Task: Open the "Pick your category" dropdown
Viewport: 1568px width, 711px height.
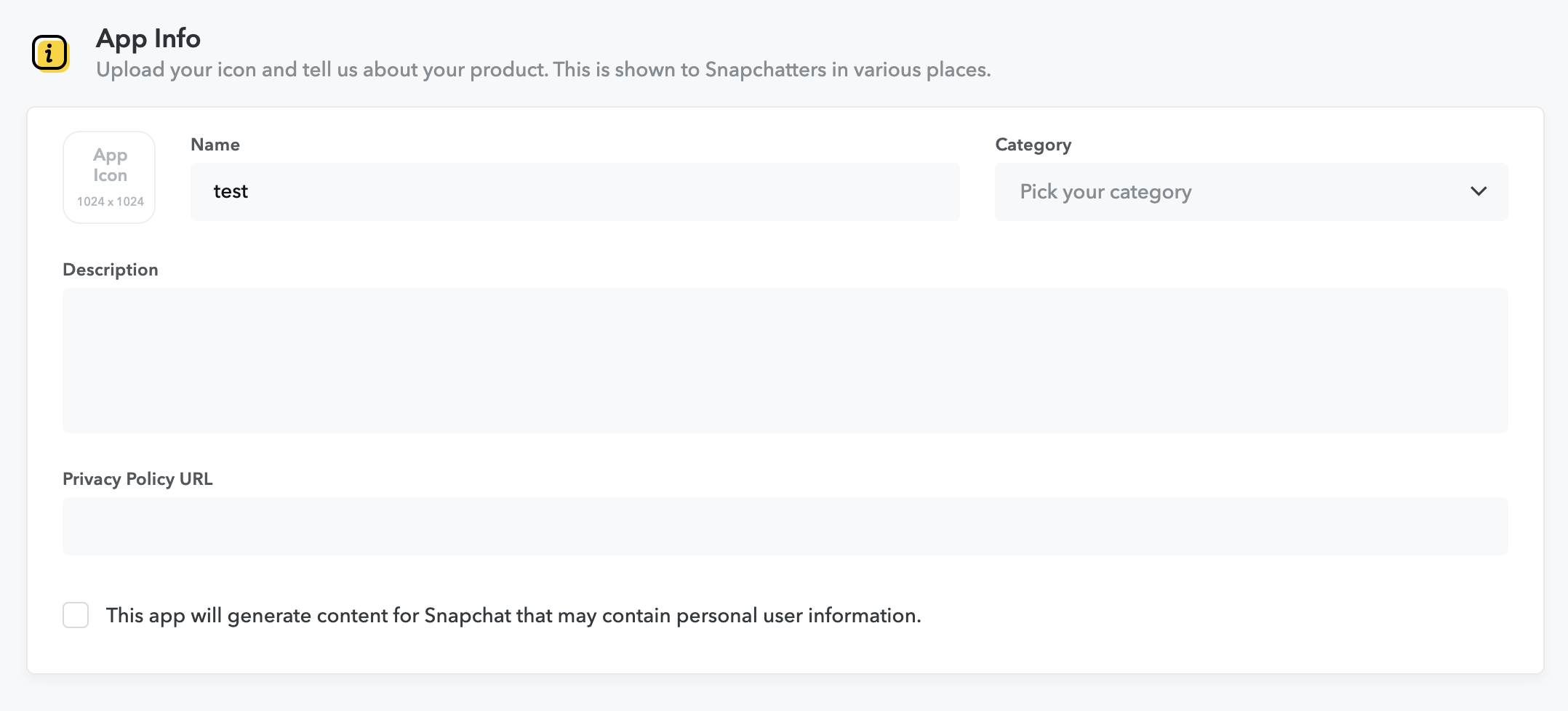Action: pyautogui.click(x=1251, y=192)
